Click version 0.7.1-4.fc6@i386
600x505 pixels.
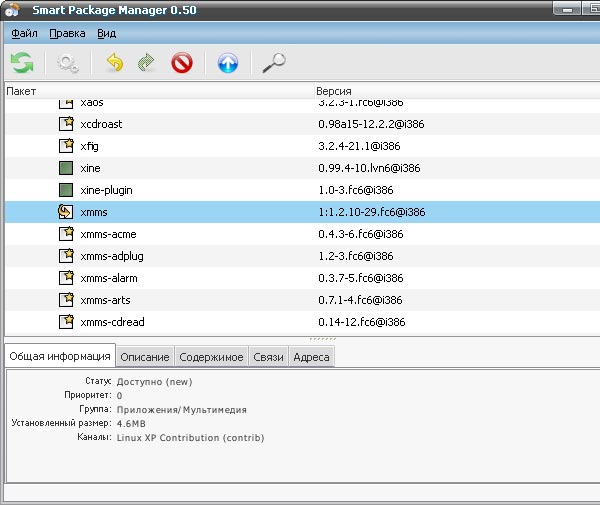click(x=360, y=300)
